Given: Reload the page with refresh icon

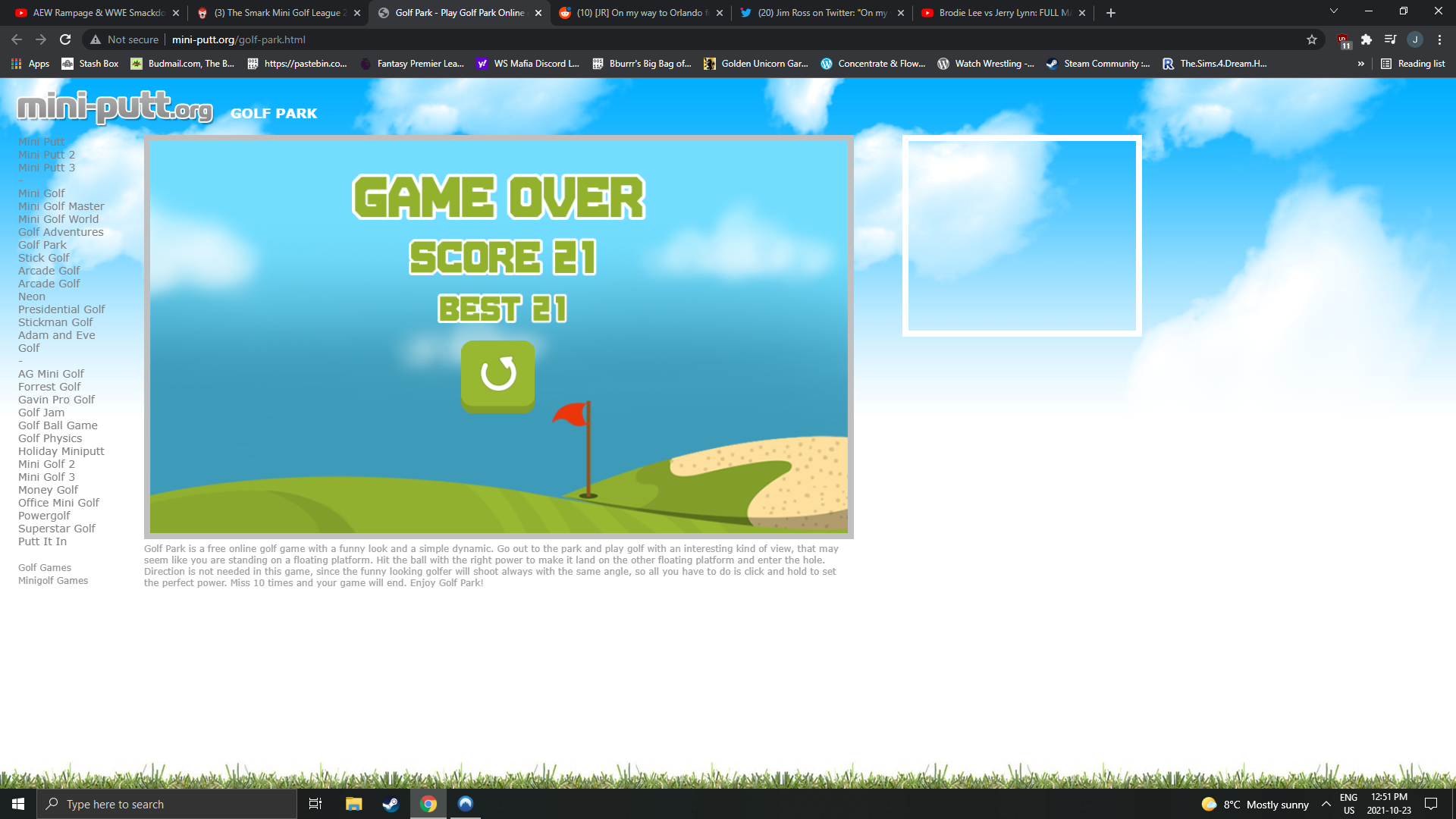Looking at the screenshot, I should [x=65, y=39].
